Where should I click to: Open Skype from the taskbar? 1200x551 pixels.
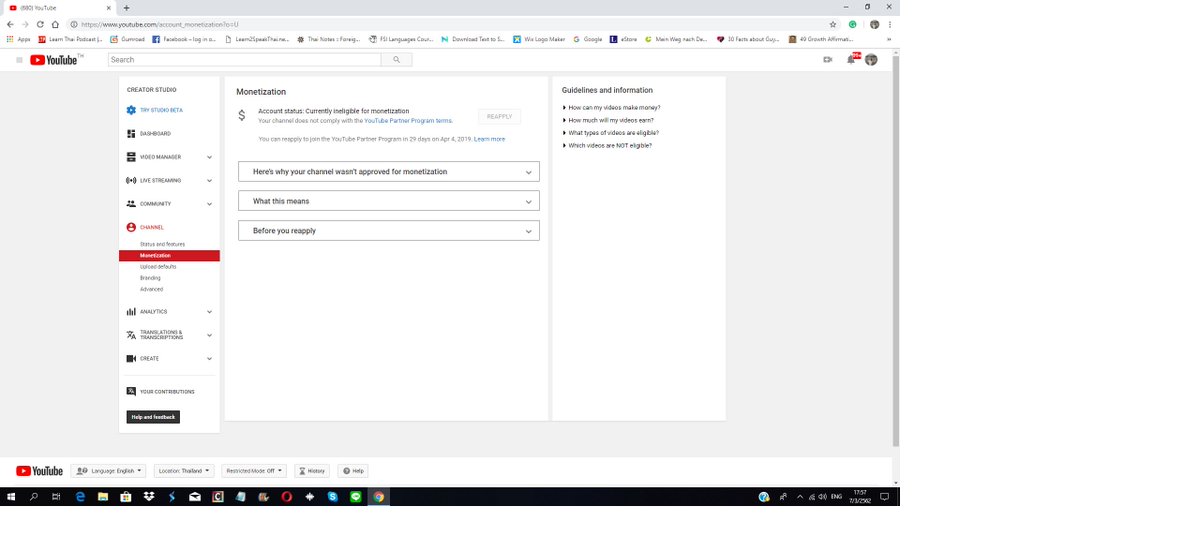[x=333, y=497]
